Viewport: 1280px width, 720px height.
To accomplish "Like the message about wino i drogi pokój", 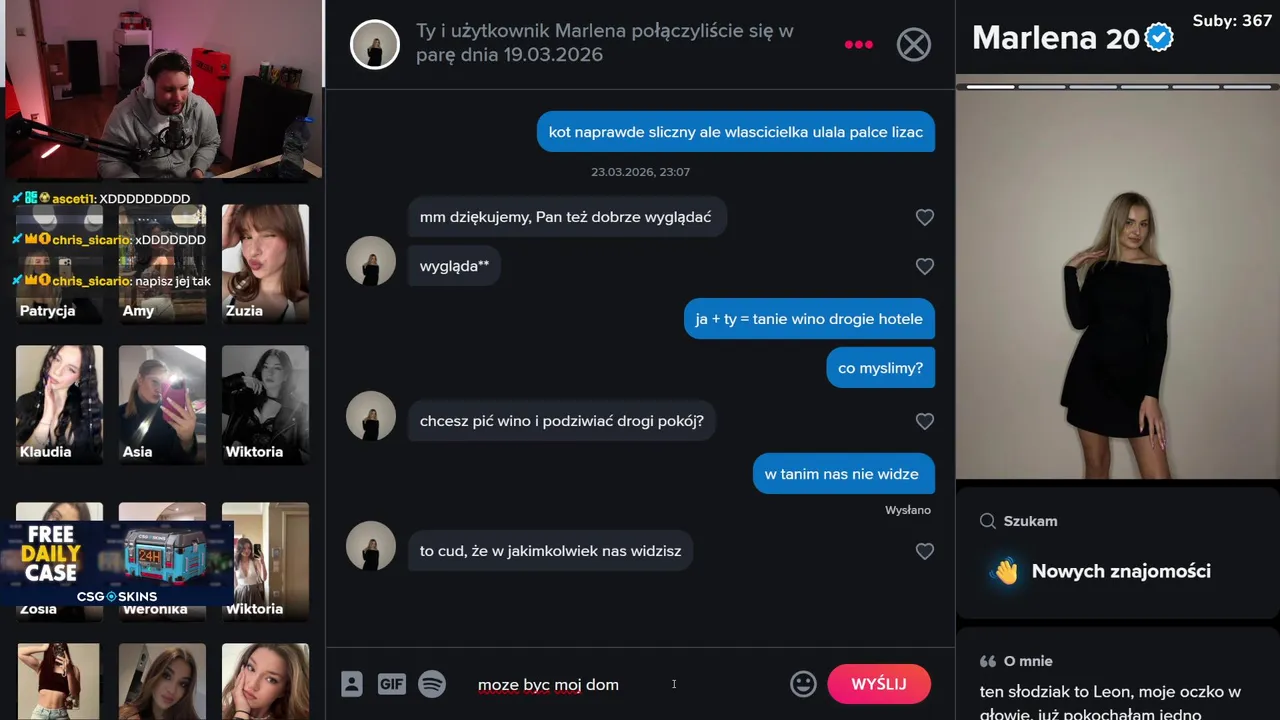I will [x=925, y=421].
